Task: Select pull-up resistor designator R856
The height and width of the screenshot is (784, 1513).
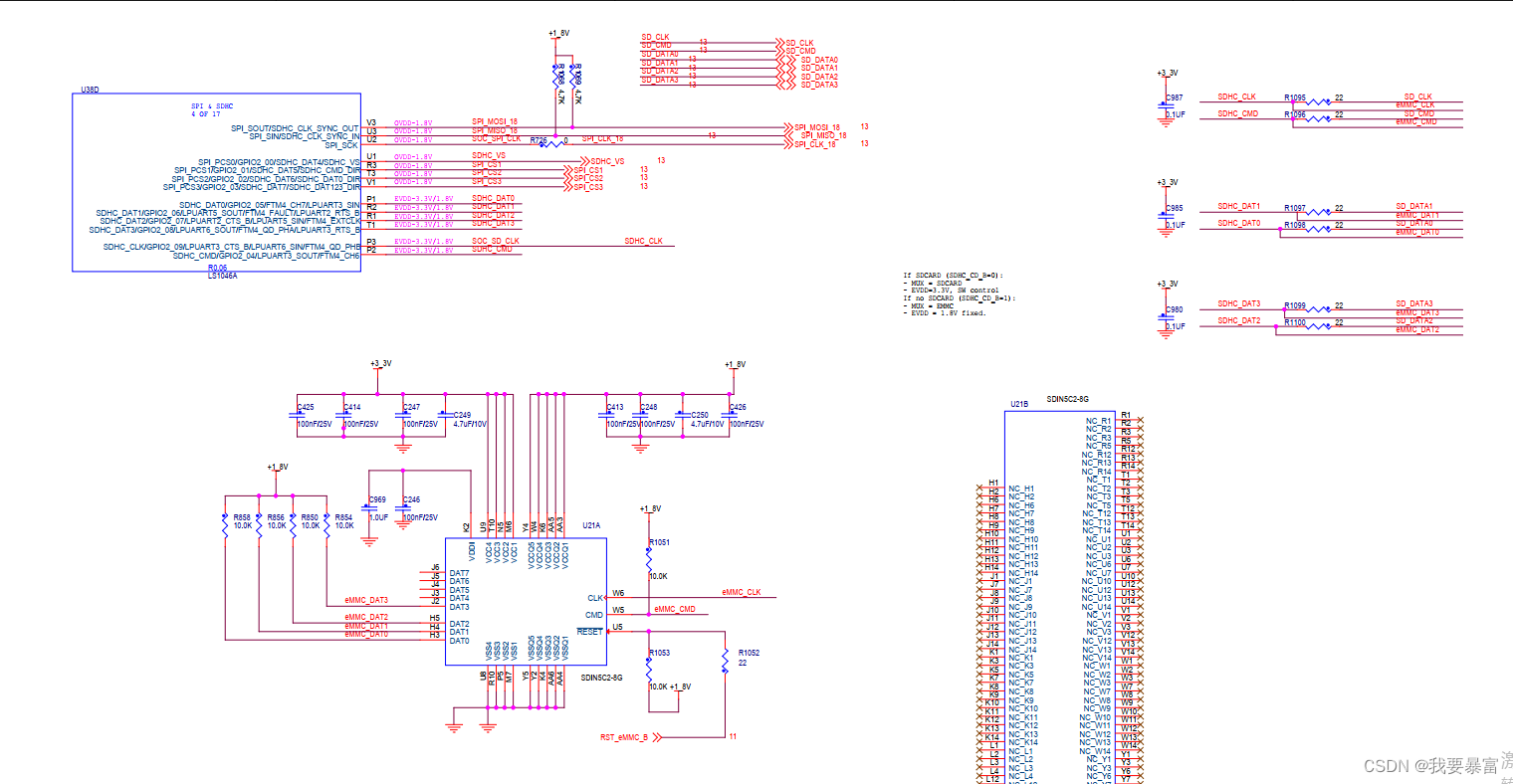Action: (276, 517)
